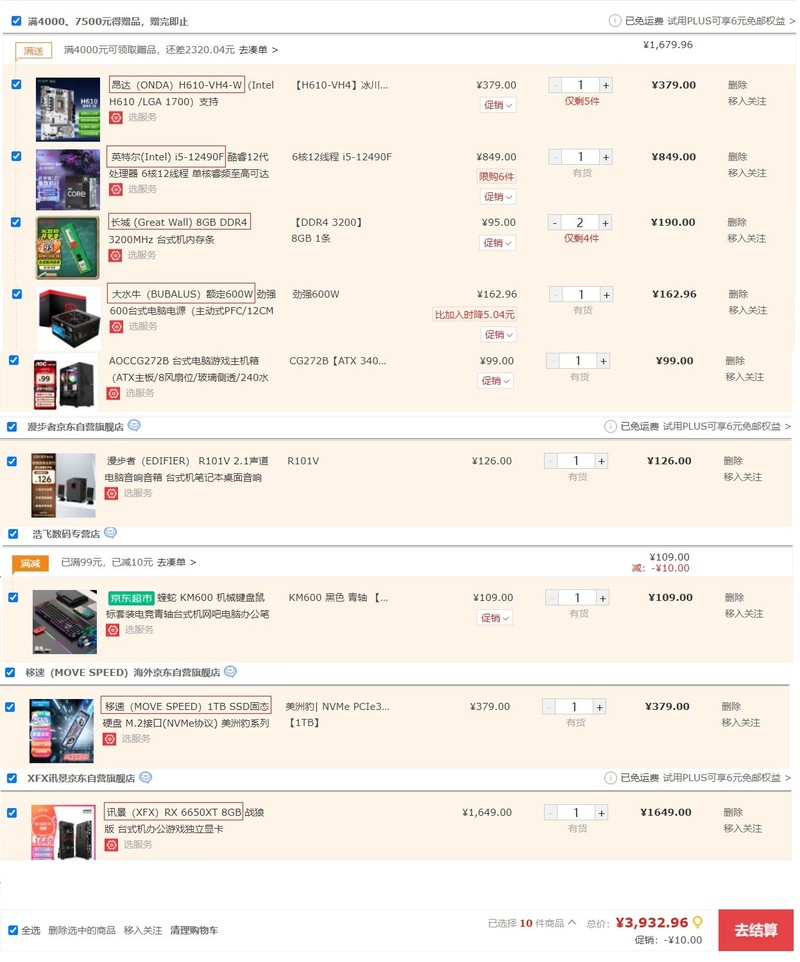Click chat icon next to 浩飞数码专营店
The width and height of the screenshot is (800, 962).
click(110, 533)
